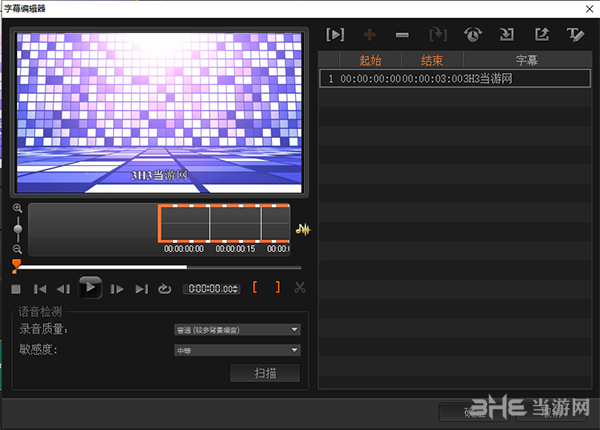Export the subtitle file
The height and width of the screenshot is (430, 600).
[542, 34]
